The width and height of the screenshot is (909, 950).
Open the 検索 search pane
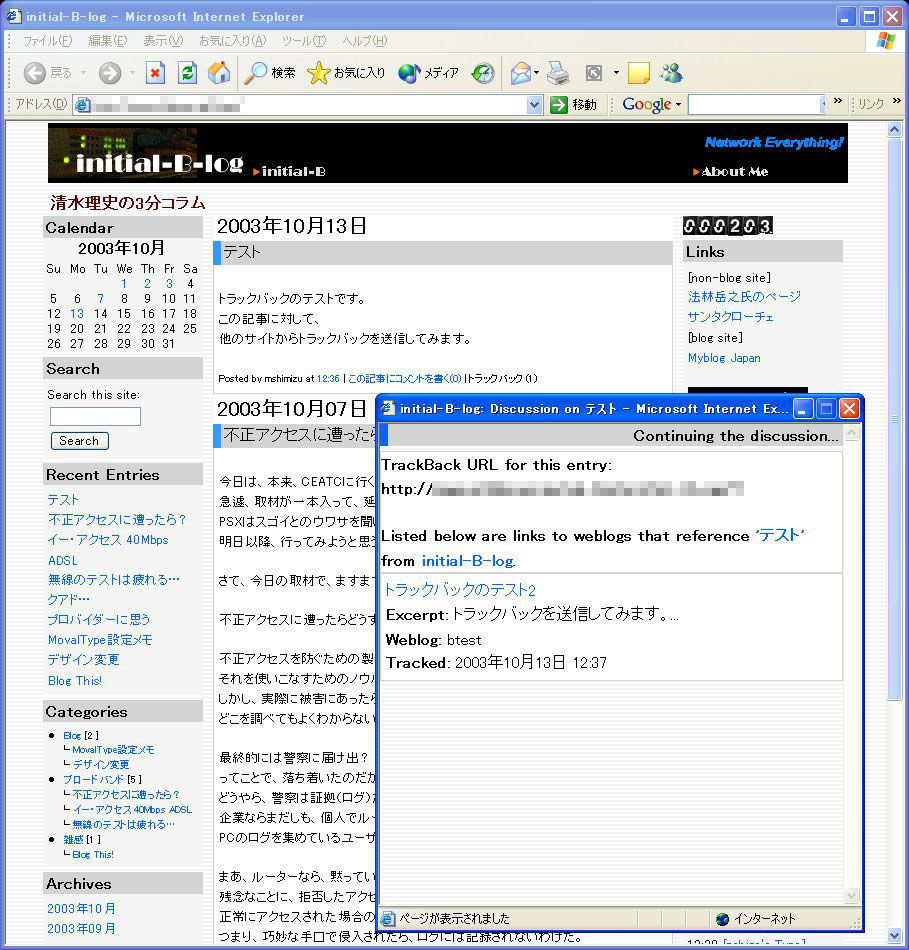point(271,73)
